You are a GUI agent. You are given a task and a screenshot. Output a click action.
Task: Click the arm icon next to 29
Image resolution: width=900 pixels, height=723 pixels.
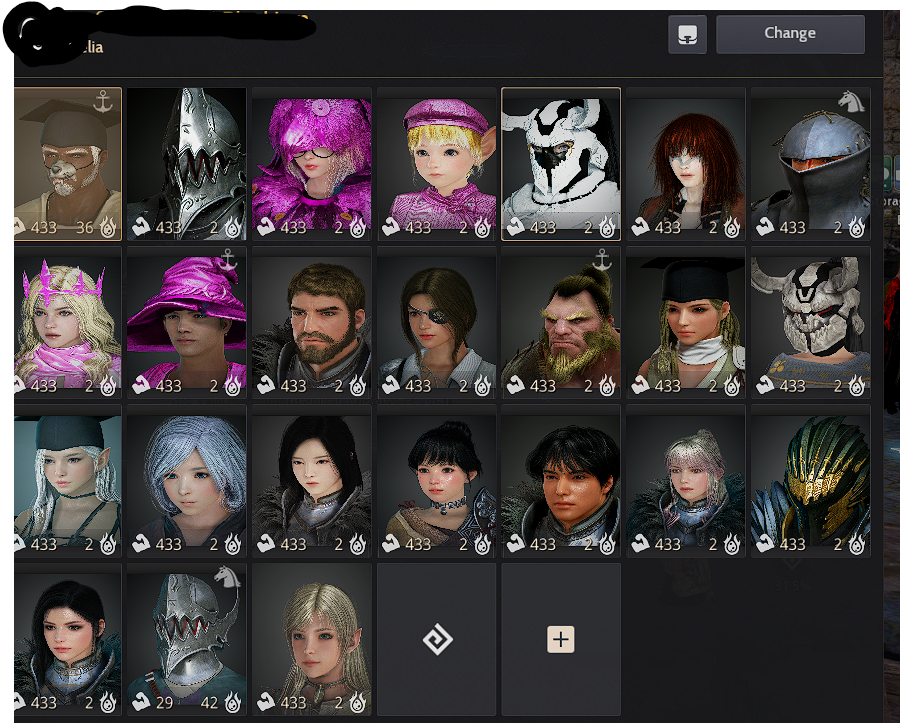pyautogui.click(x=141, y=702)
